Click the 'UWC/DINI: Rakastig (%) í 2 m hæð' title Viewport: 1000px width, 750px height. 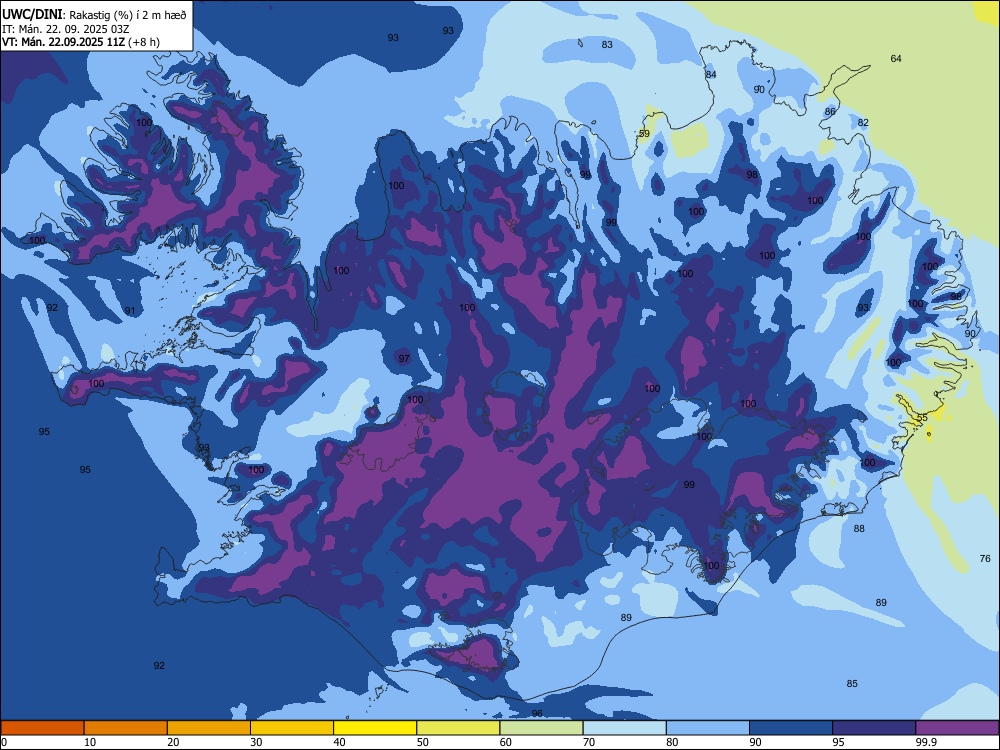(94, 14)
